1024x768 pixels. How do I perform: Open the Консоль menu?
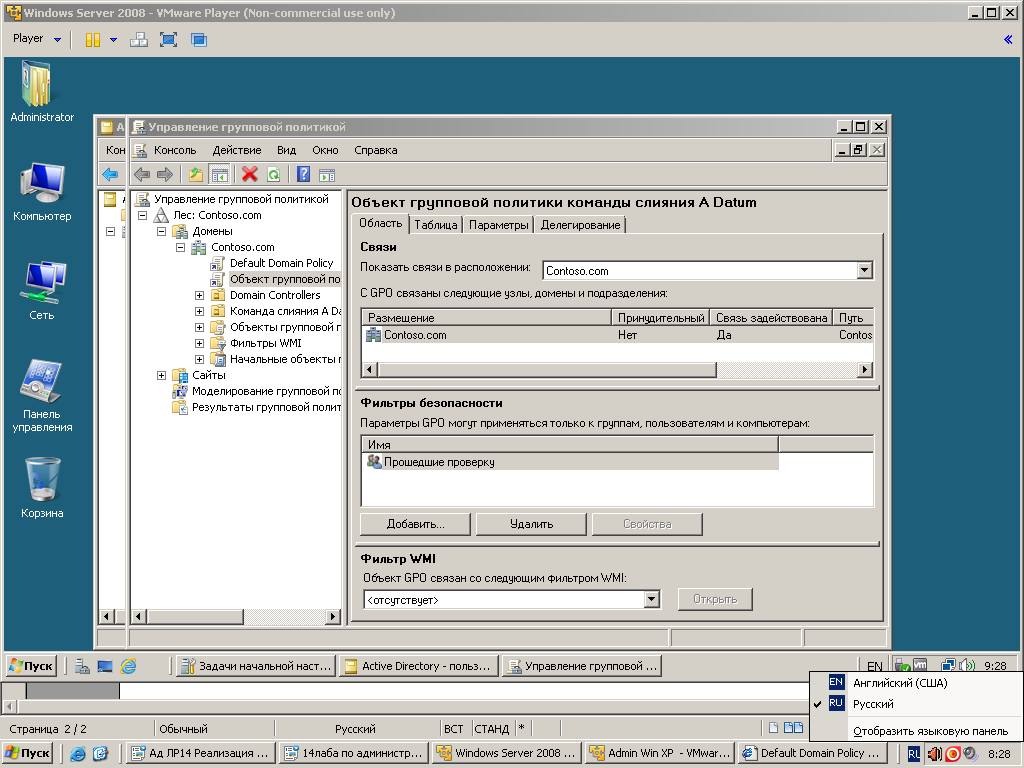point(175,150)
